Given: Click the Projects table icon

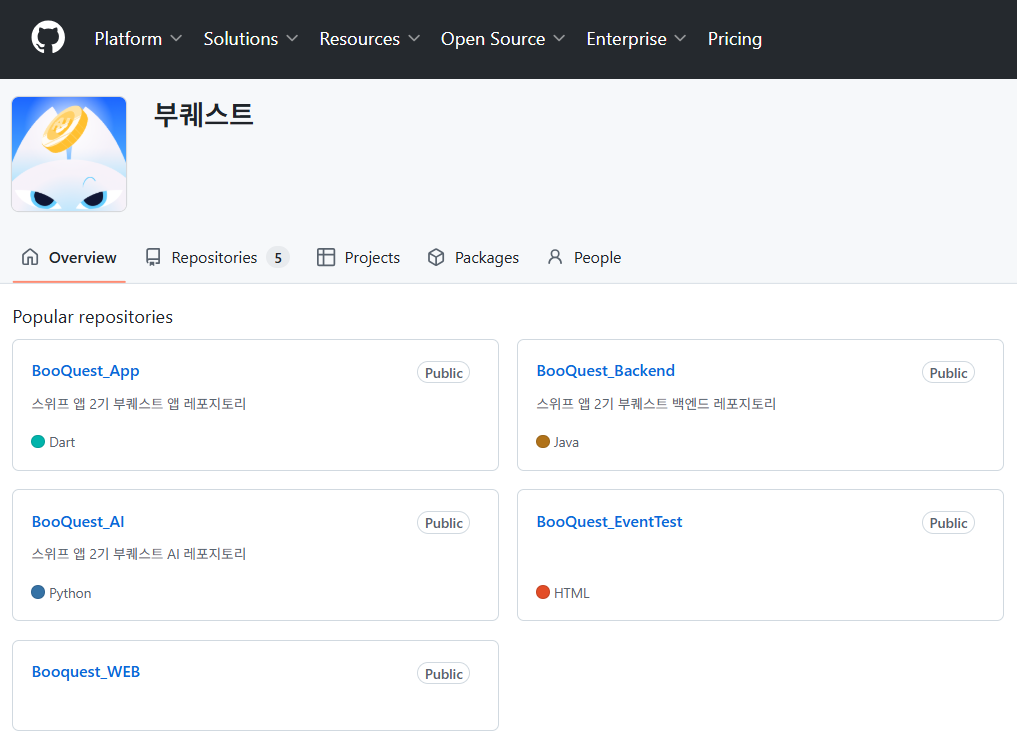Looking at the screenshot, I should [x=326, y=257].
